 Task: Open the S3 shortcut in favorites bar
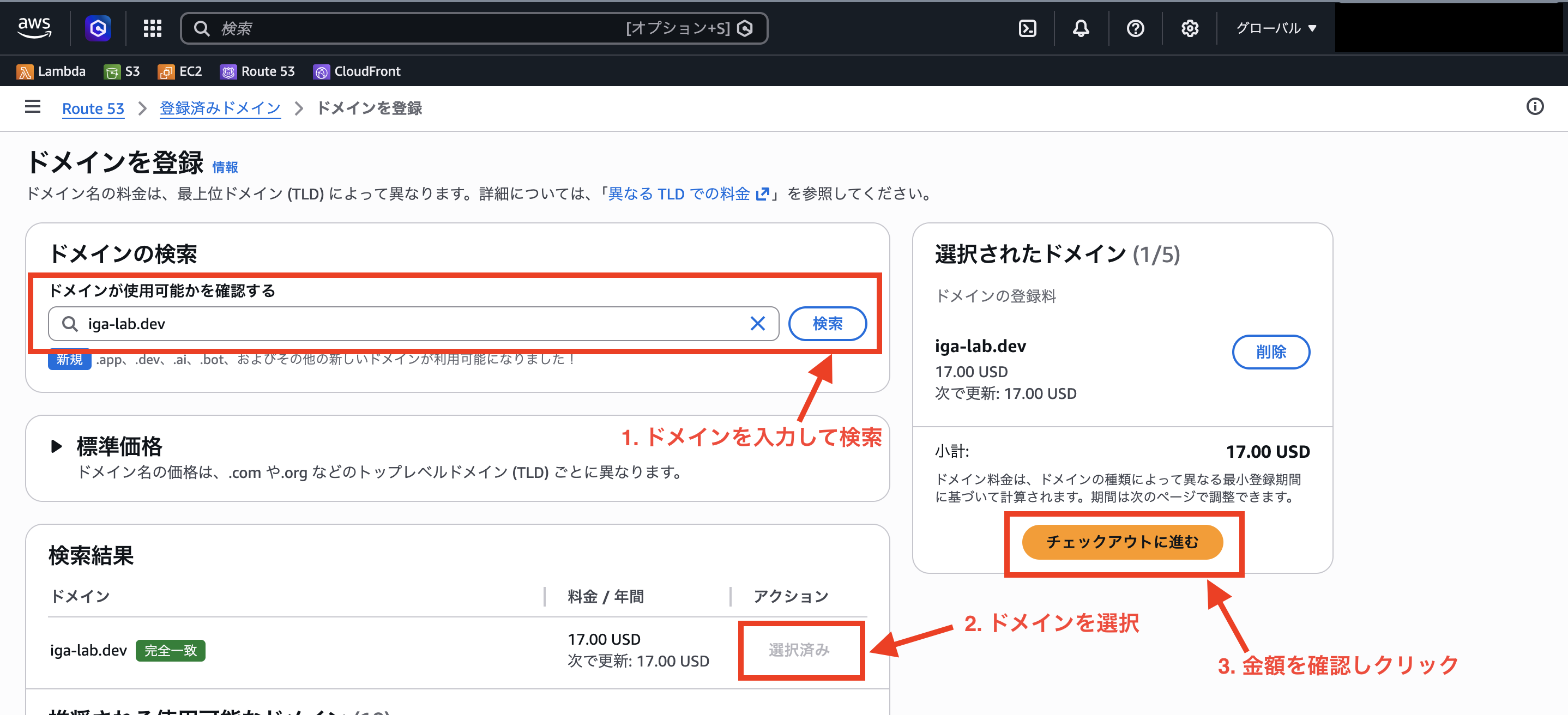[x=122, y=71]
